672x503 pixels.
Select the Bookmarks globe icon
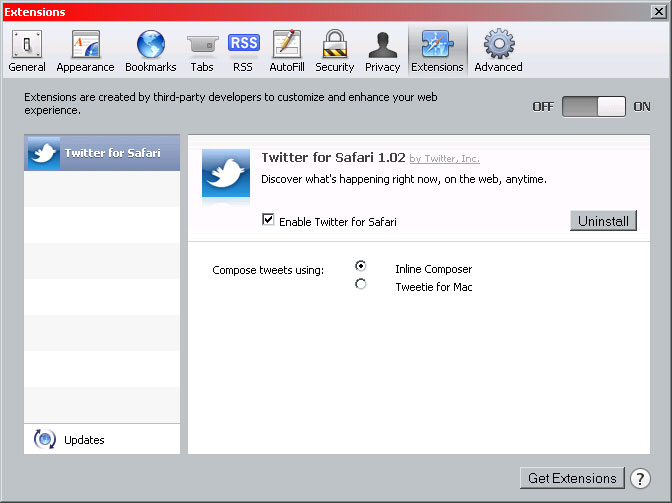point(150,44)
